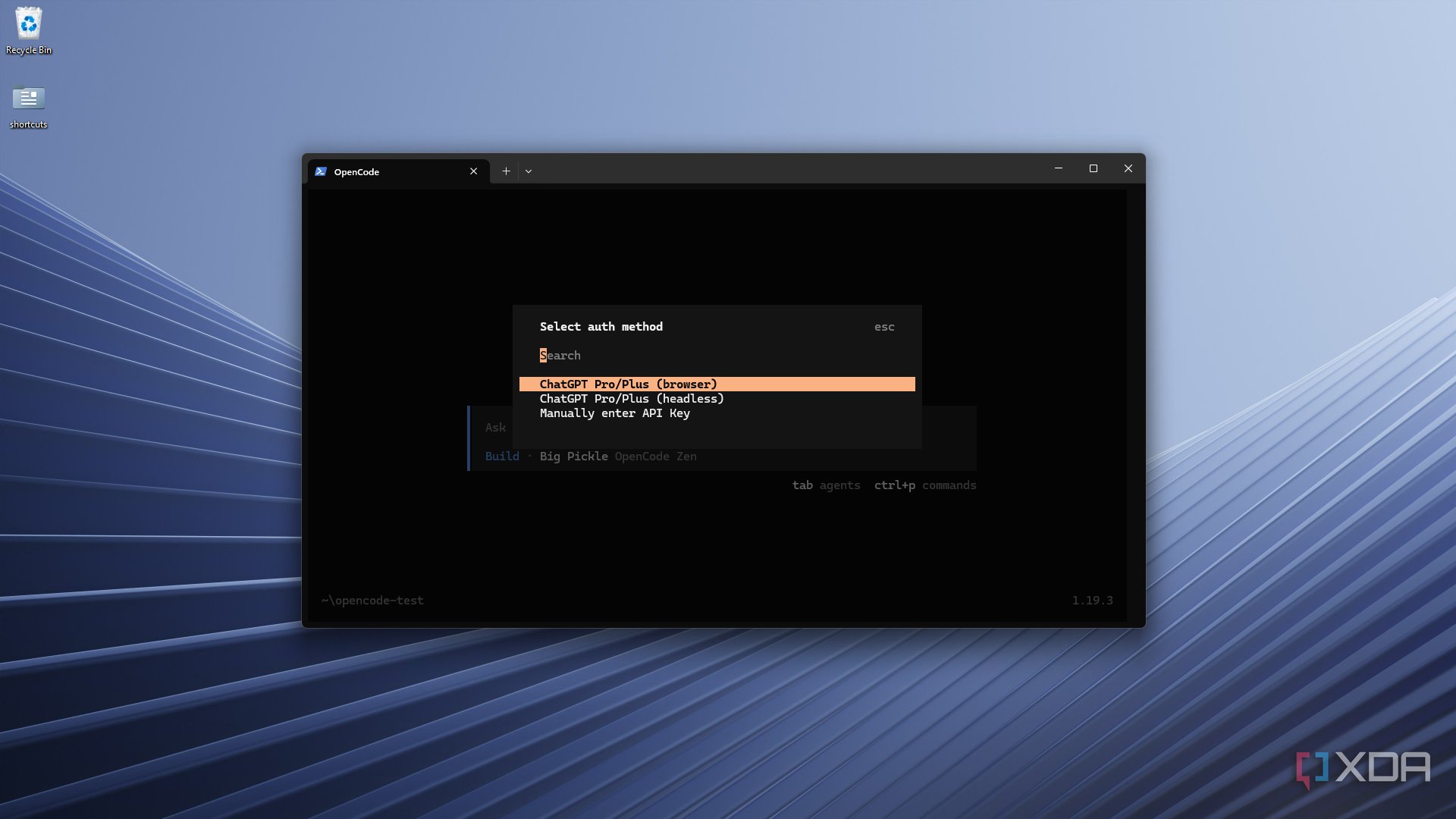Close the OpenCode terminal tab
The height and width of the screenshot is (819, 1456).
(x=474, y=171)
